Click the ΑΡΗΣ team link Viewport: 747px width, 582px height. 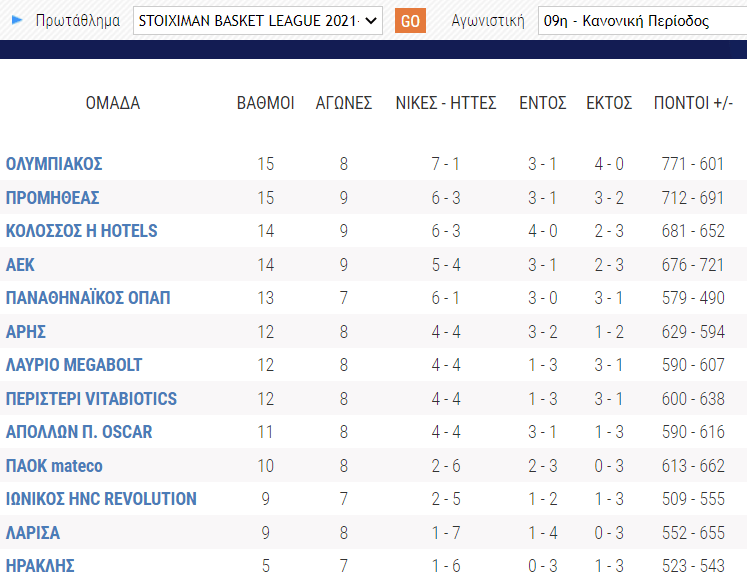(x=26, y=332)
